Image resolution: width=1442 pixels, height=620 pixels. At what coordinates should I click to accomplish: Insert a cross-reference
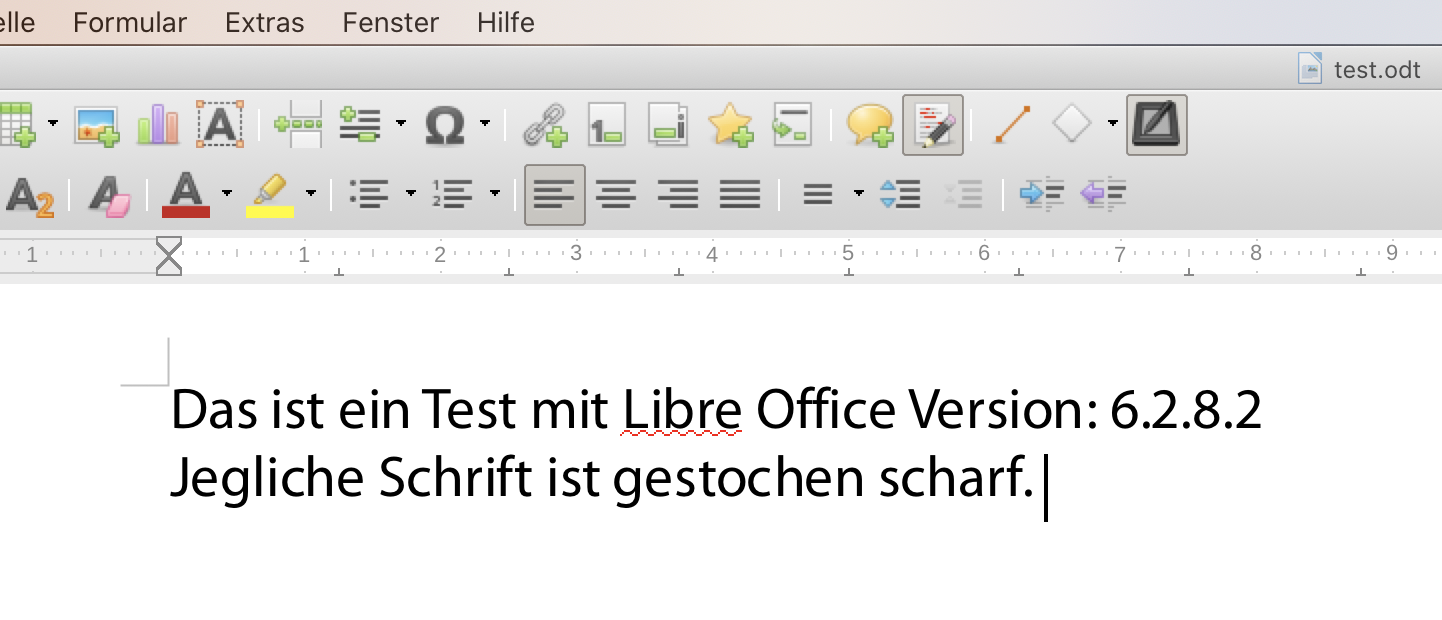tap(791, 126)
